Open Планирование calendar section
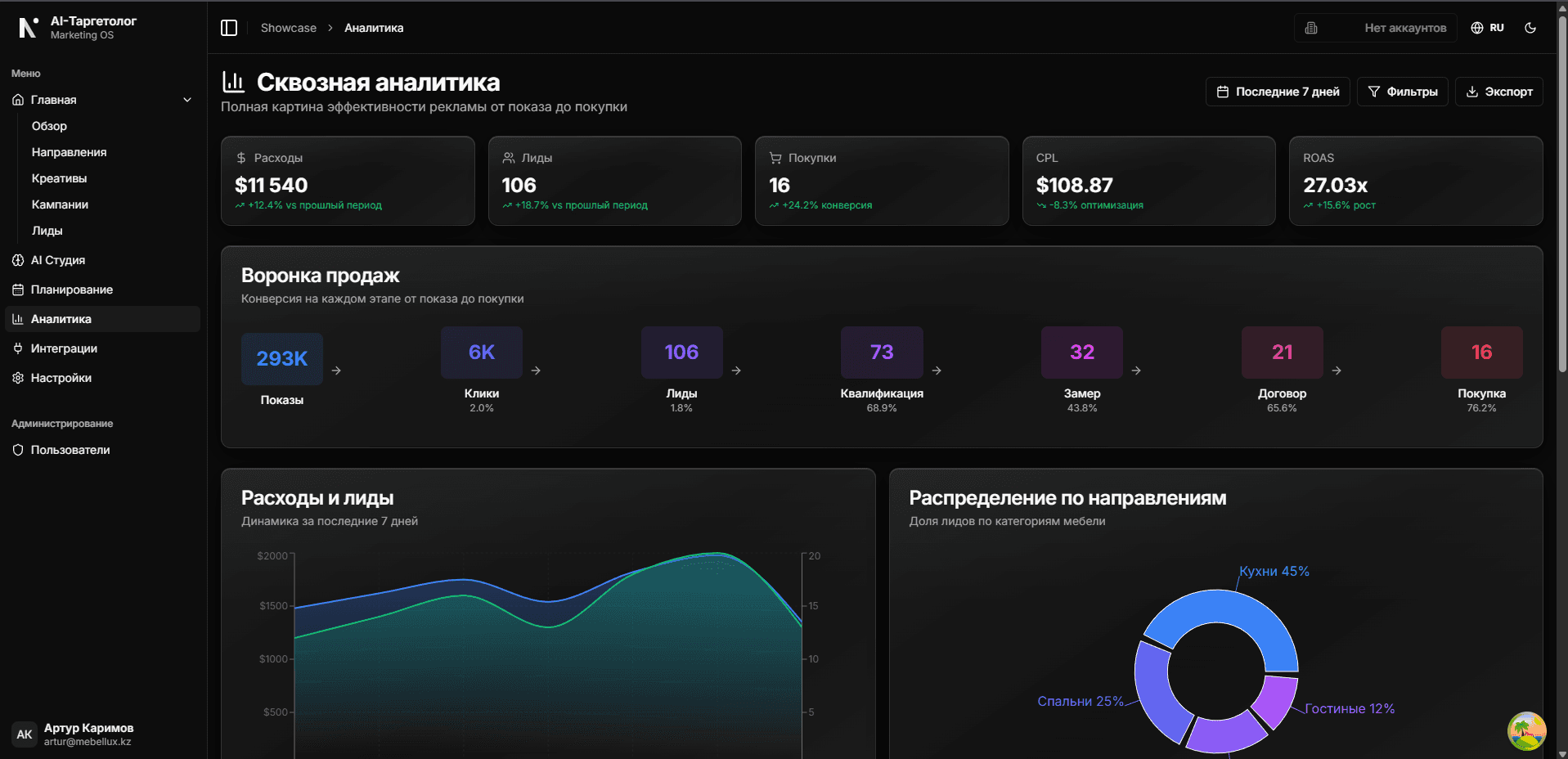 click(72, 290)
